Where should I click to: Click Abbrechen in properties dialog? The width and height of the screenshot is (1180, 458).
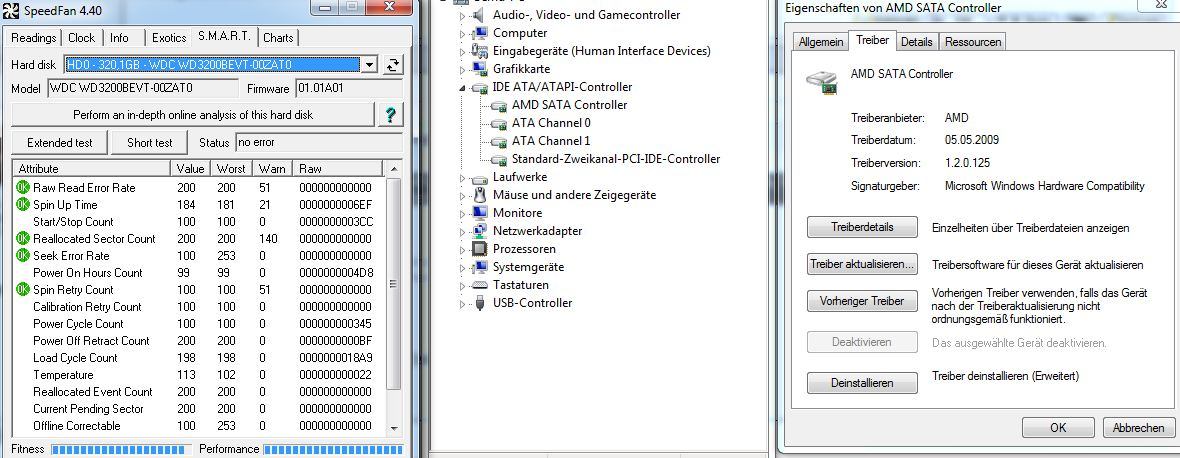click(1138, 428)
